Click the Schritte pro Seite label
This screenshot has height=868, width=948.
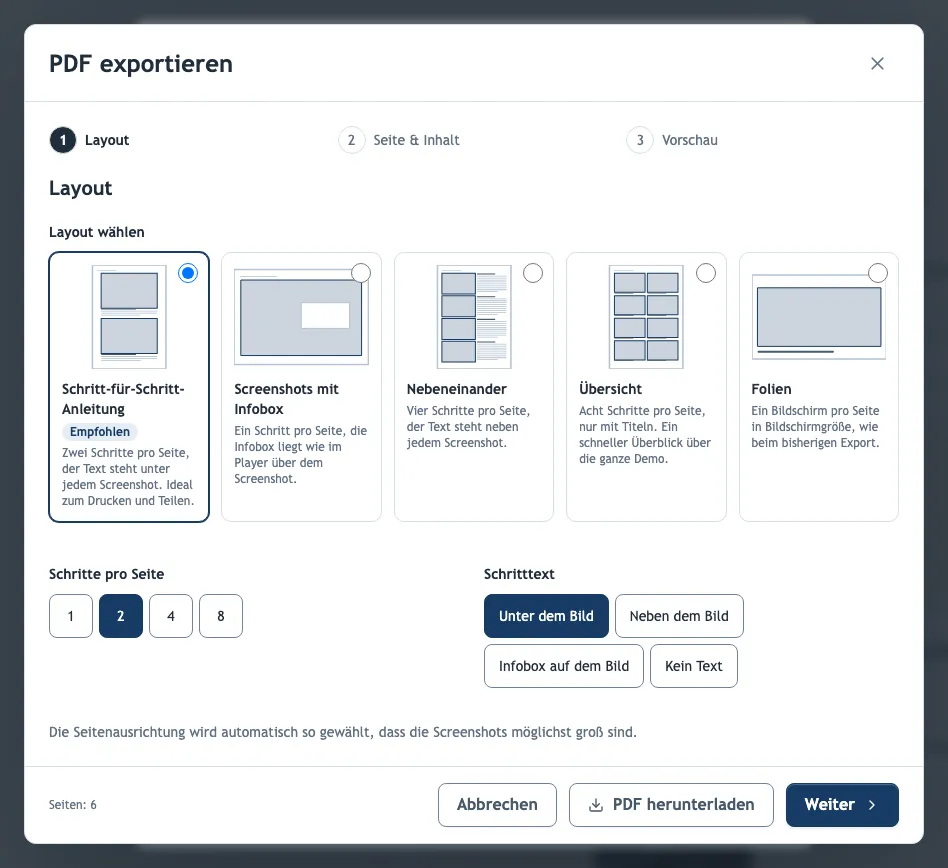click(106, 574)
